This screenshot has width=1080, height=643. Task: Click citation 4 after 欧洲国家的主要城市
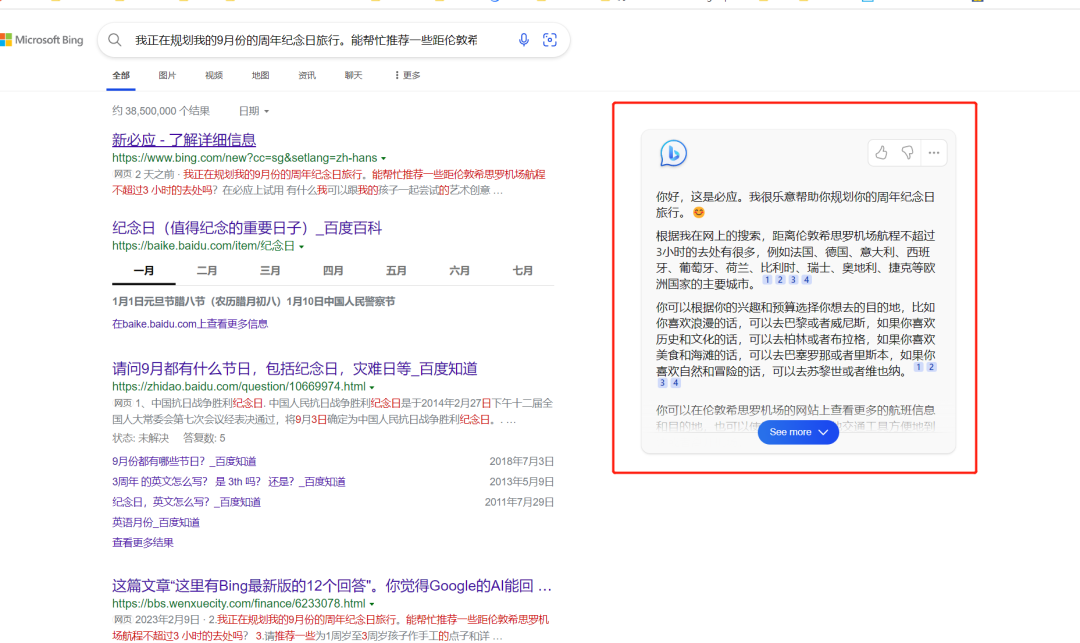(807, 280)
